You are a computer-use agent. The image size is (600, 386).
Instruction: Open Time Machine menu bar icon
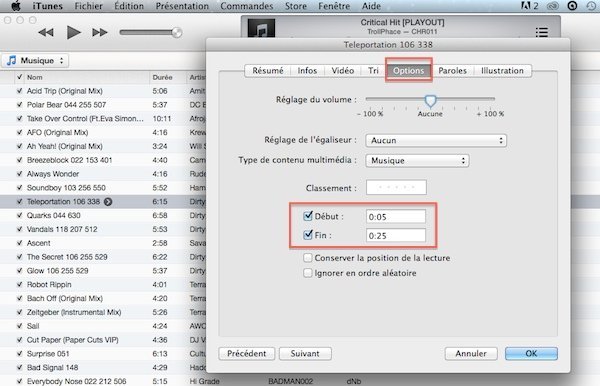590,6
